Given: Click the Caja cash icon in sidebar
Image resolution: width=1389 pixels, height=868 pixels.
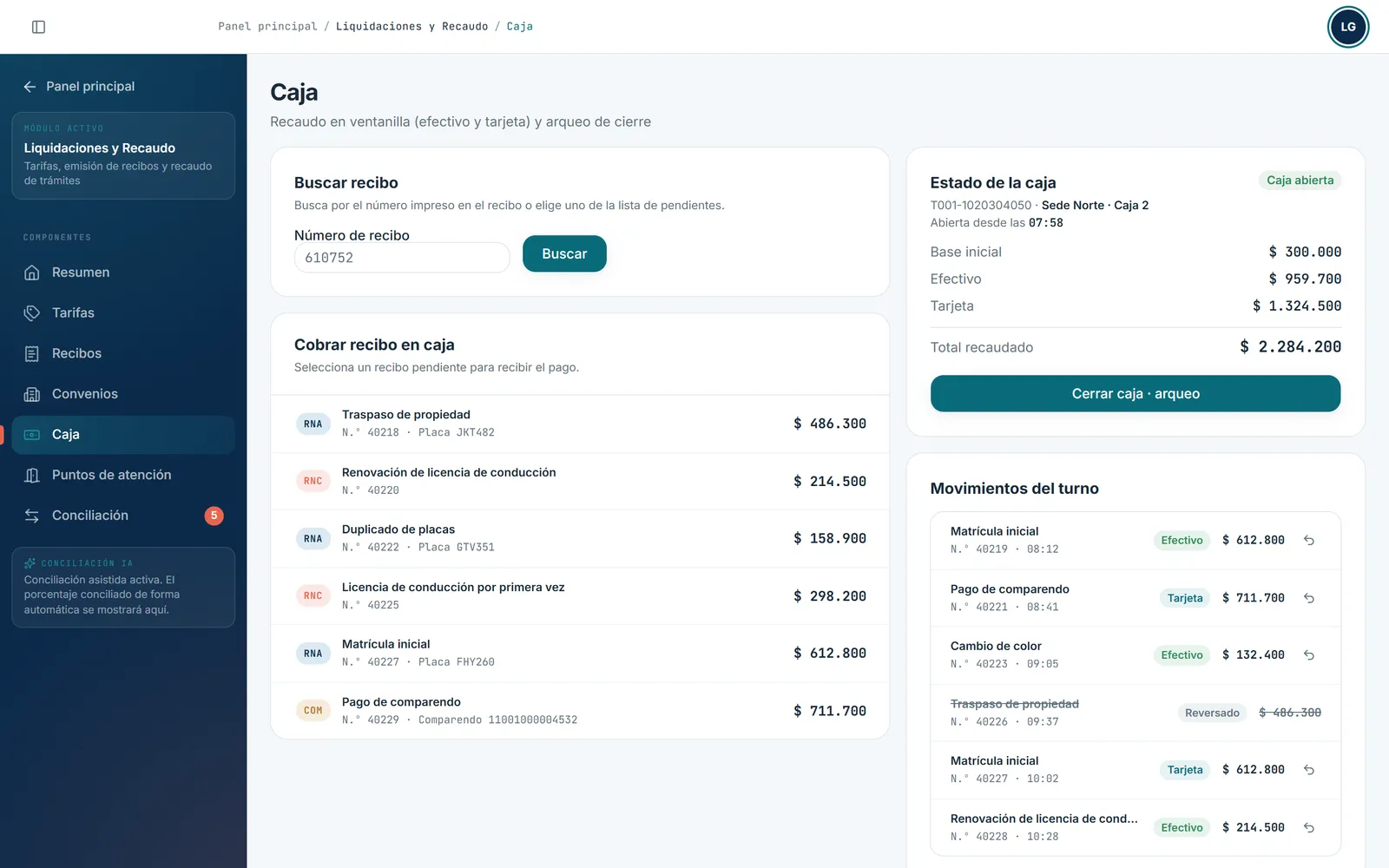Looking at the screenshot, I should pyautogui.click(x=32, y=435).
